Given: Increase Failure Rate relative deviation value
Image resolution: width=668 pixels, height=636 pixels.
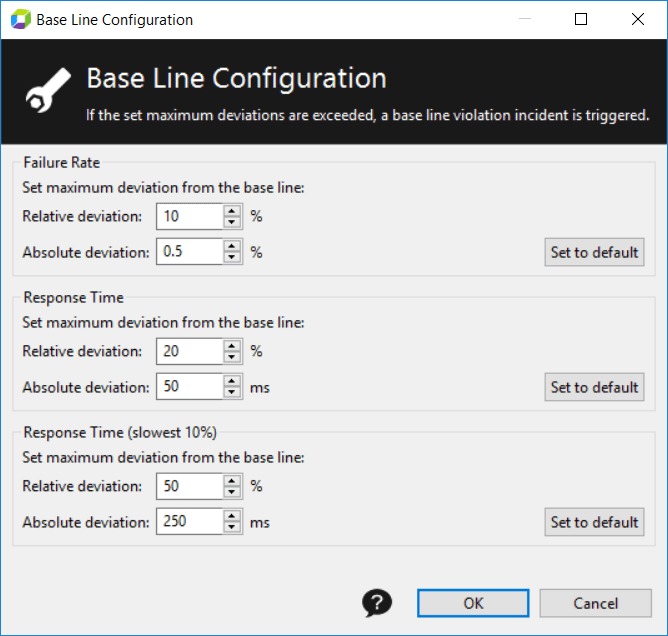Looking at the screenshot, I should (x=232, y=211).
